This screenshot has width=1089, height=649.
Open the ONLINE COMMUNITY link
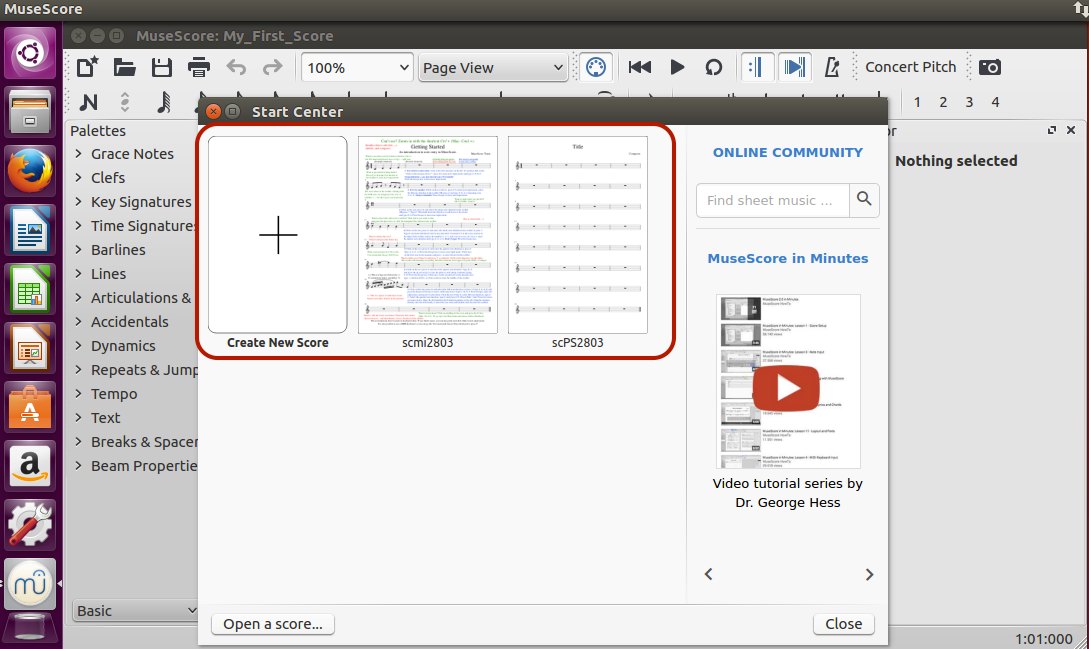click(788, 152)
